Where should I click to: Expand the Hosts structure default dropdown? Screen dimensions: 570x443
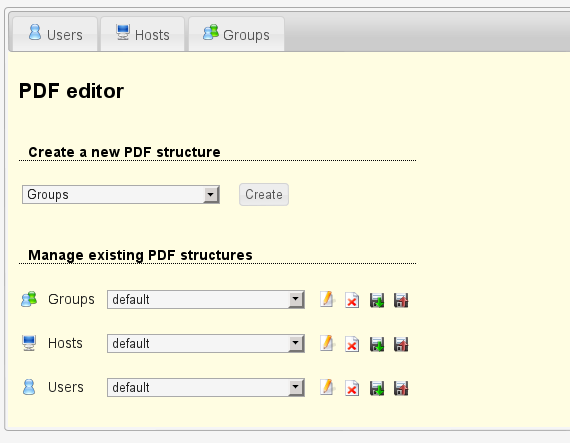point(206,343)
